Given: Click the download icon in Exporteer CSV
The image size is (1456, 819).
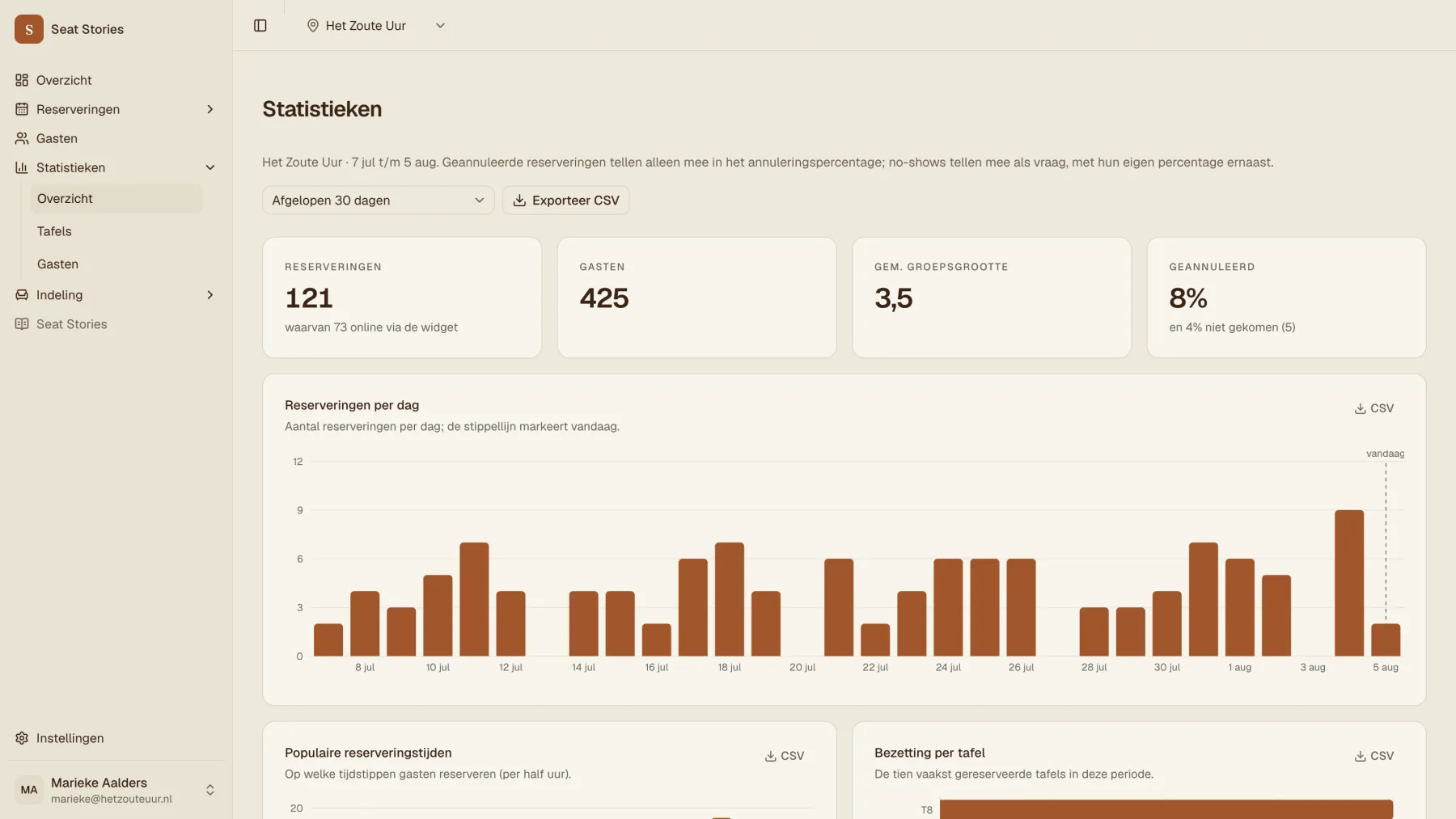Looking at the screenshot, I should [x=519, y=201].
